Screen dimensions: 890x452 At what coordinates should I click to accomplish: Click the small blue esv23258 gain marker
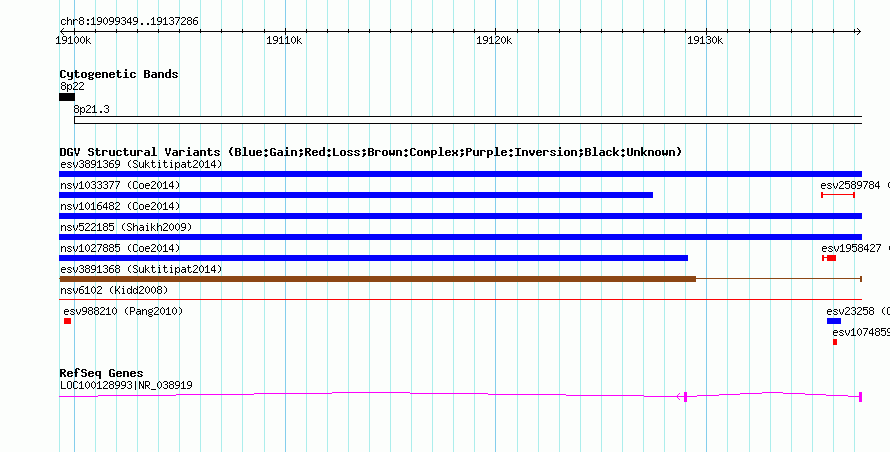(834, 321)
